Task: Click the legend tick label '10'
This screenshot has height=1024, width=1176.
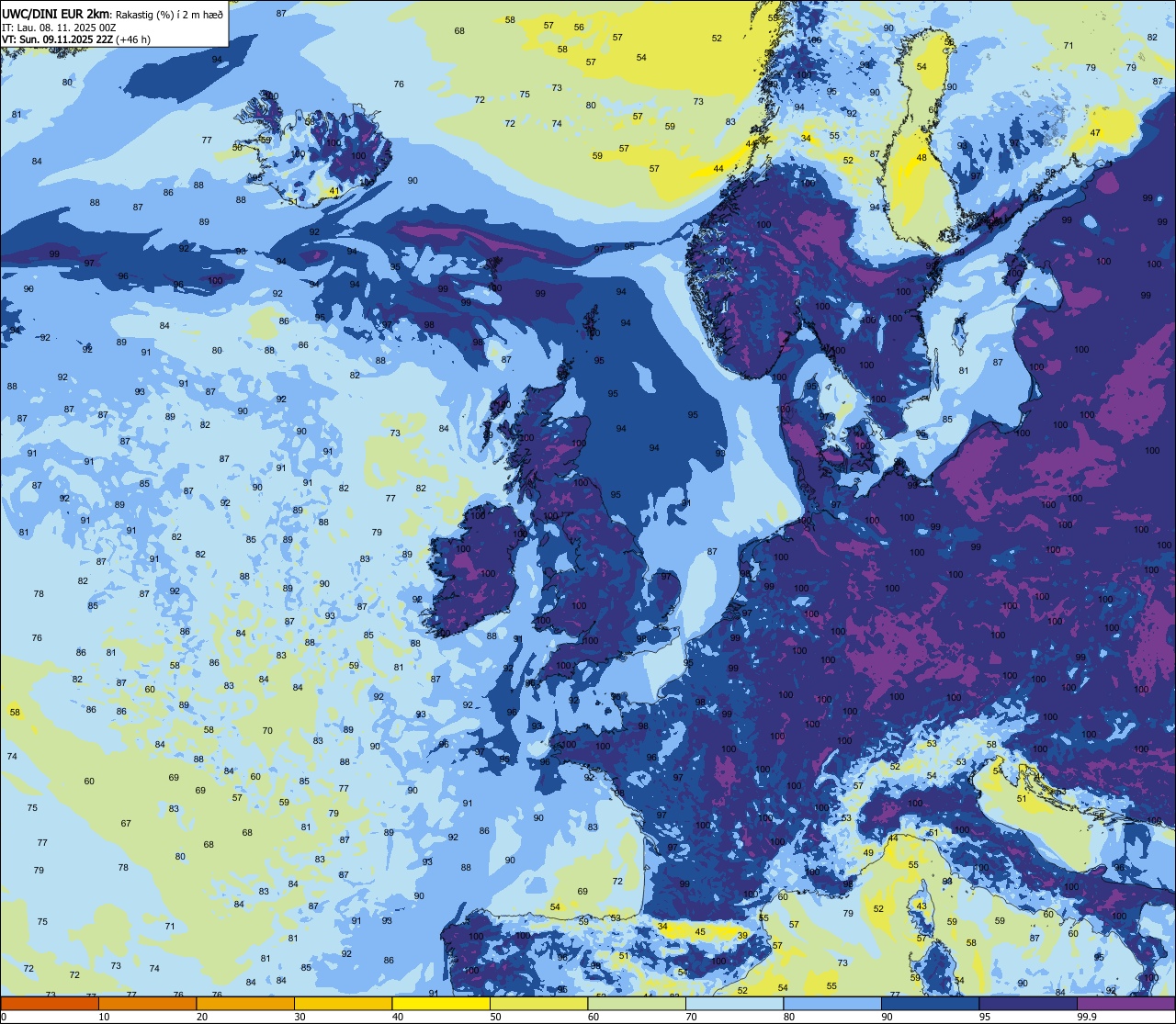Action: click(104, 1017)
